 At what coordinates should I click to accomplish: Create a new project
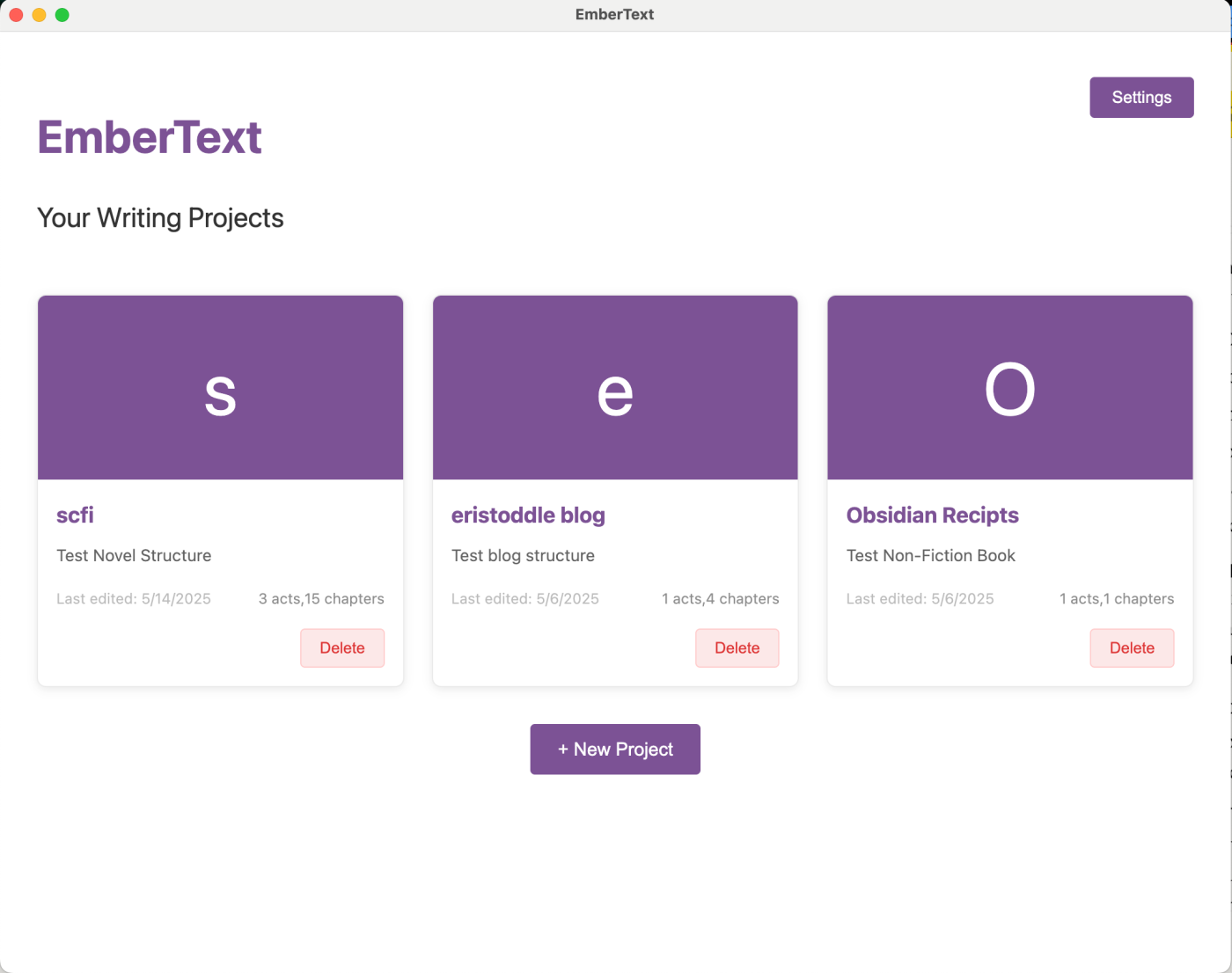click(x=614, y=749)
